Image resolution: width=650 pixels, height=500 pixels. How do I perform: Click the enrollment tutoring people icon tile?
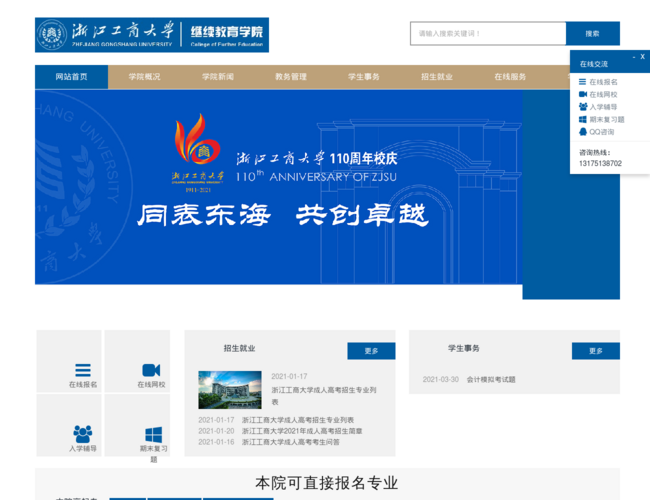point(69,425)
